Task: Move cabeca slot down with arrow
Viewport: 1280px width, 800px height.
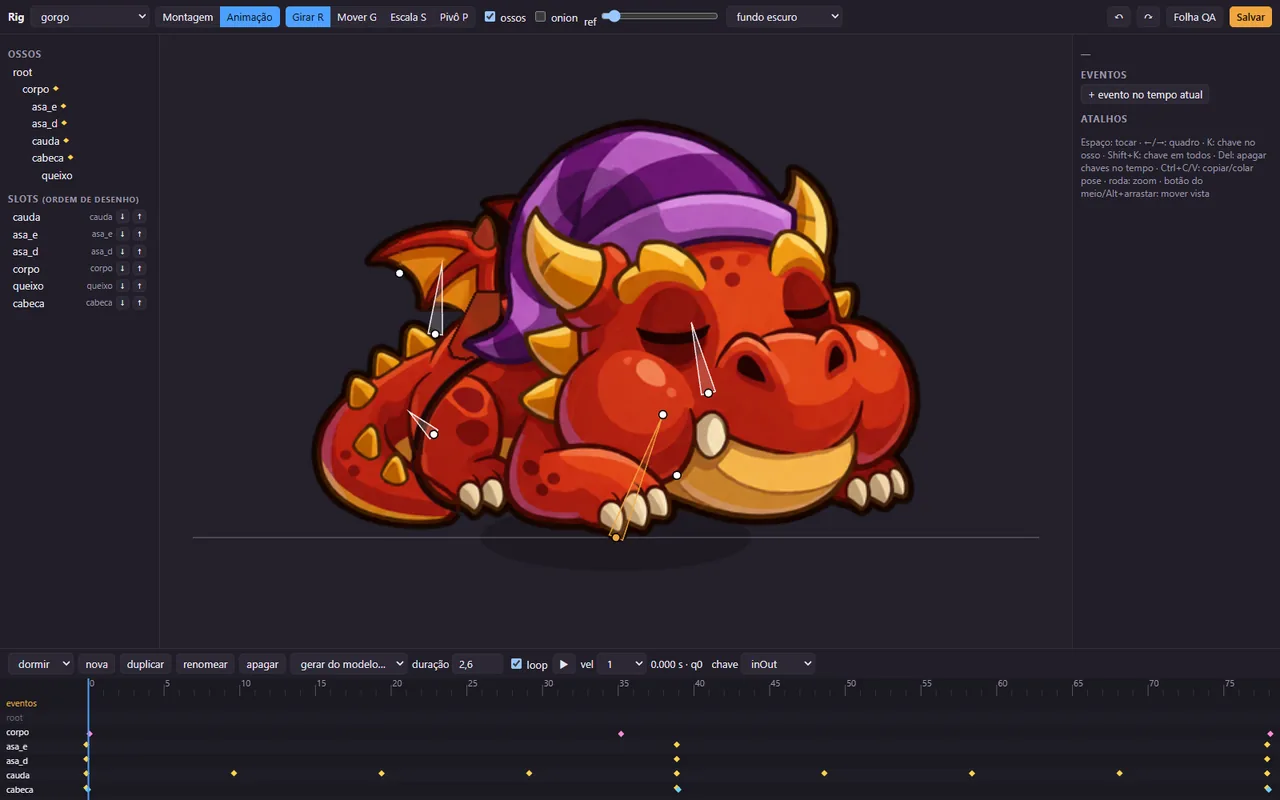Action: (122, 303)
